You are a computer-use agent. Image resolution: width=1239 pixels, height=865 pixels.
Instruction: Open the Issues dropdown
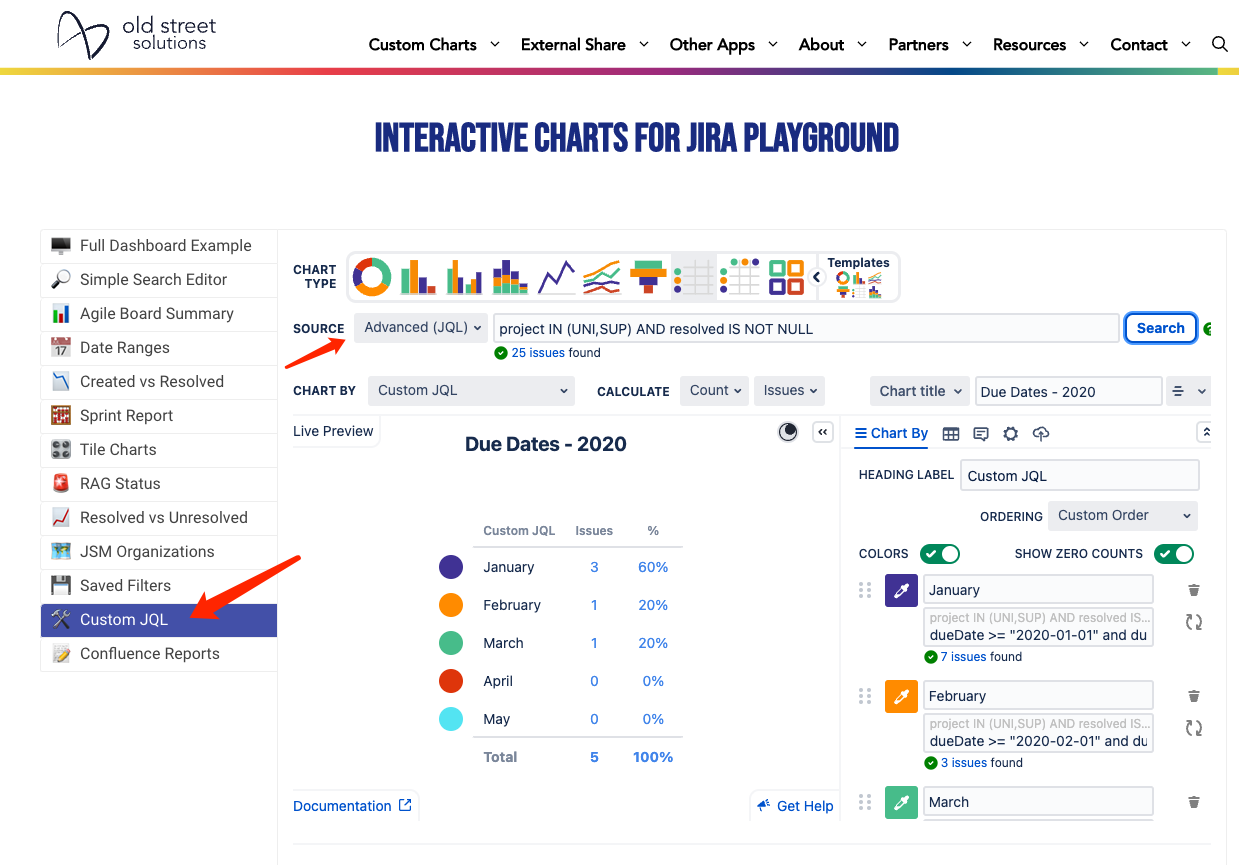(789, 391)
